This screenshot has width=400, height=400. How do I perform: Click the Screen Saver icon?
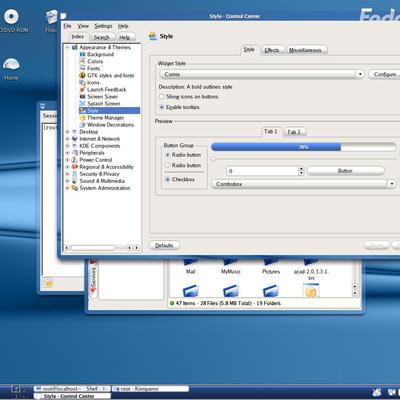tap(83, 96)
